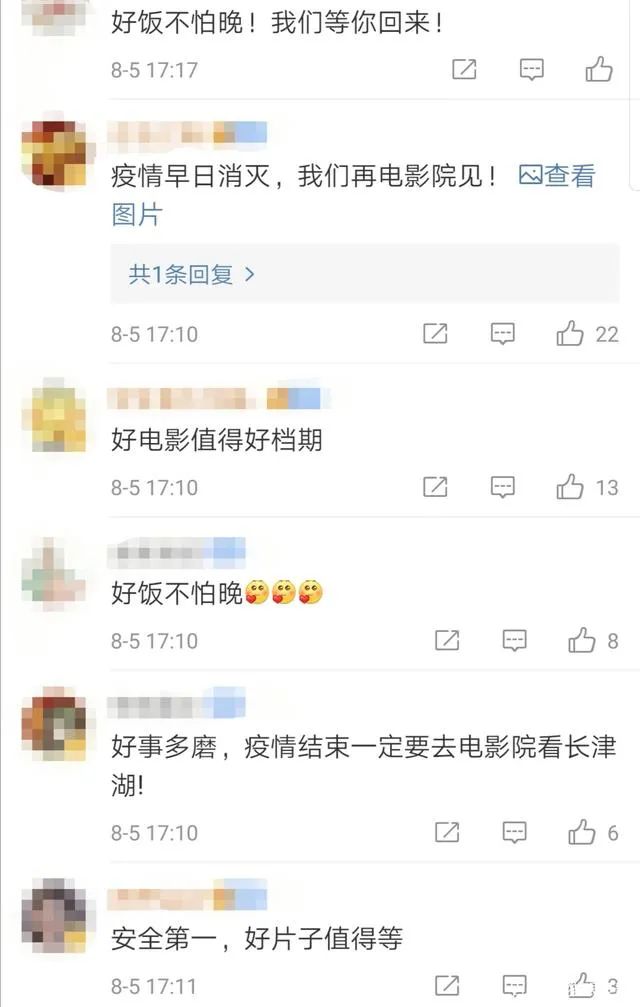
Task: Share the 好电影值得好档期 comment
Action: coord(435,487)
